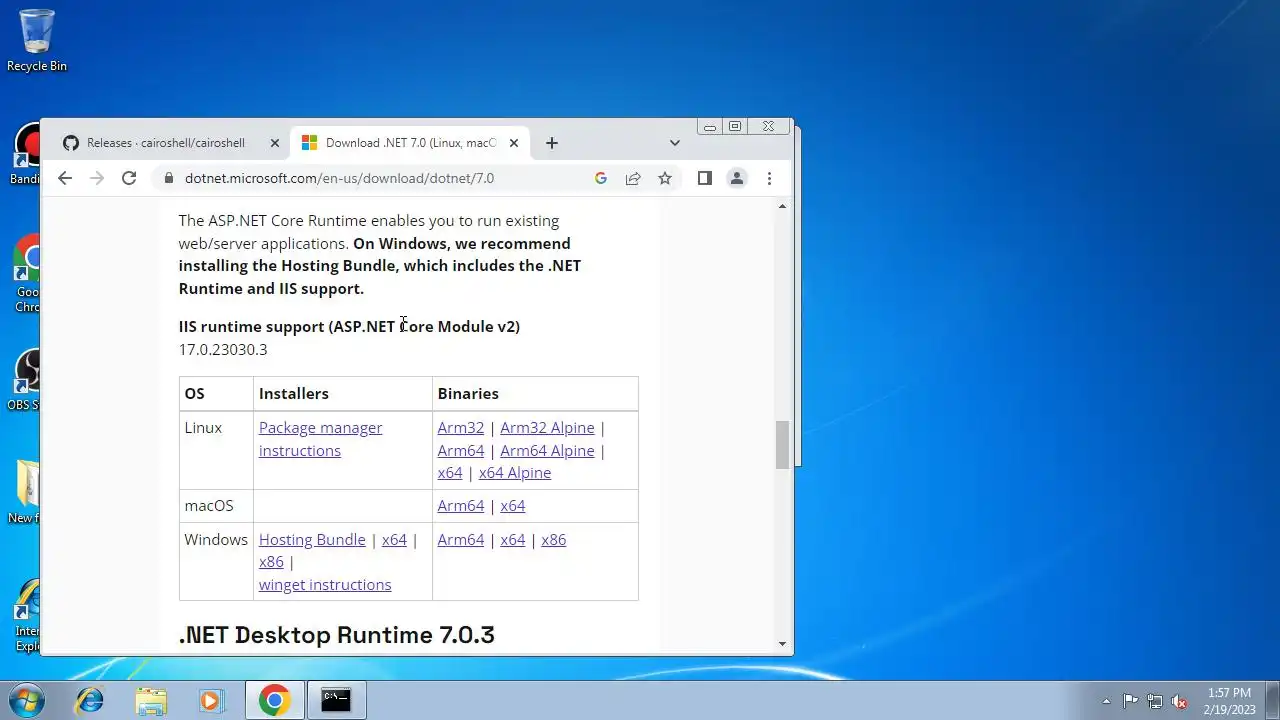Click the scrollbar up arrow

782,206
